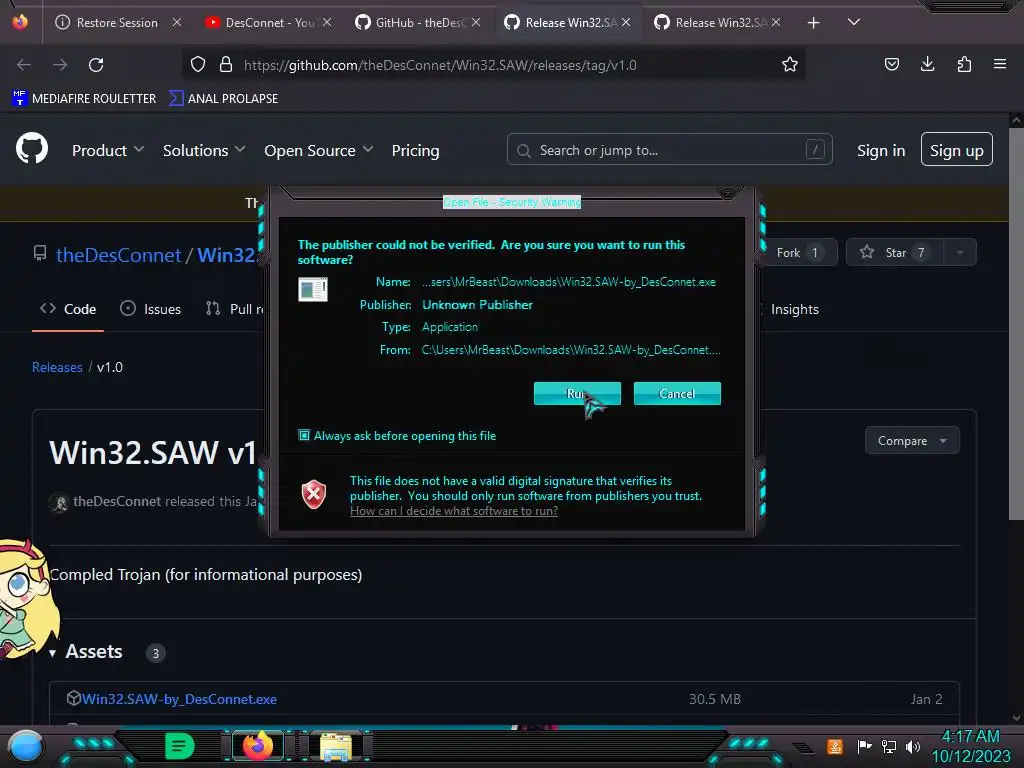Open the Star list dropdown arrow
Screen dimensions: 1024x768
(959, 253)
